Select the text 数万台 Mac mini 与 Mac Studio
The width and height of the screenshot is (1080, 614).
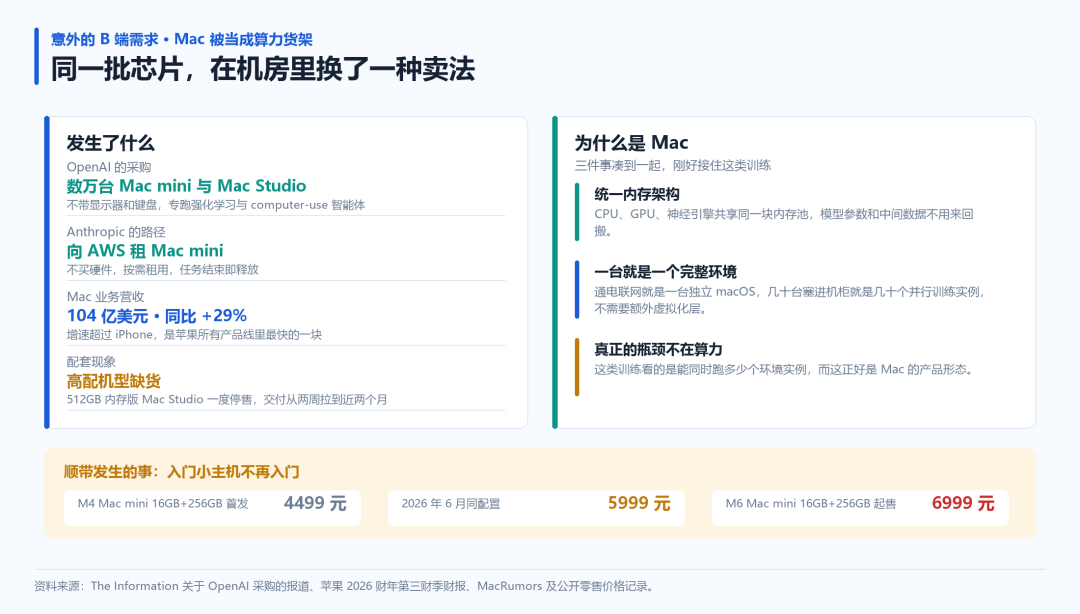coord(186,185)
